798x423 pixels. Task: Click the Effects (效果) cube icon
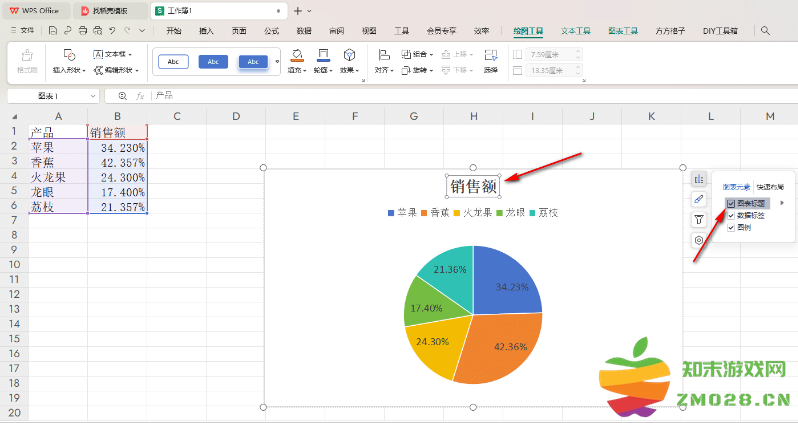pos(349,57)
